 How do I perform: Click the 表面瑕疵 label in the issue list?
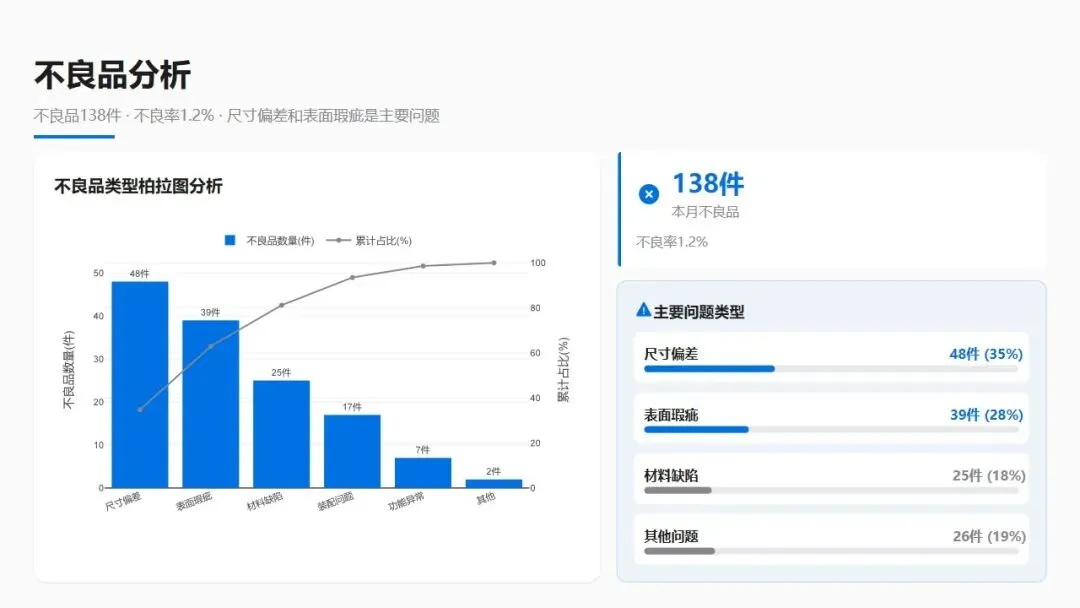coord(671,415)
